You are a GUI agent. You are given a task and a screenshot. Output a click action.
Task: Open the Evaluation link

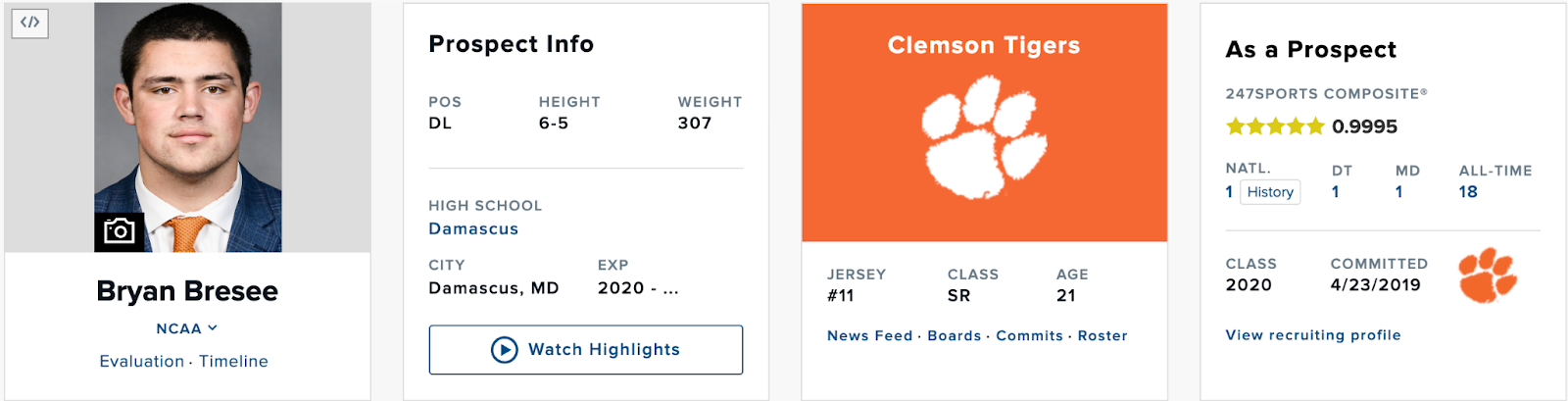tap(141, 362)
